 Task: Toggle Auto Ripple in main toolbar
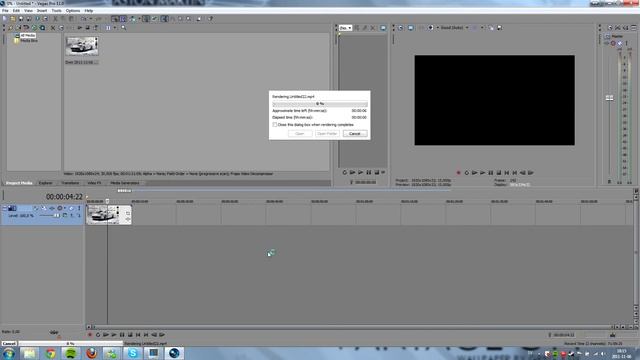[132, 19]
